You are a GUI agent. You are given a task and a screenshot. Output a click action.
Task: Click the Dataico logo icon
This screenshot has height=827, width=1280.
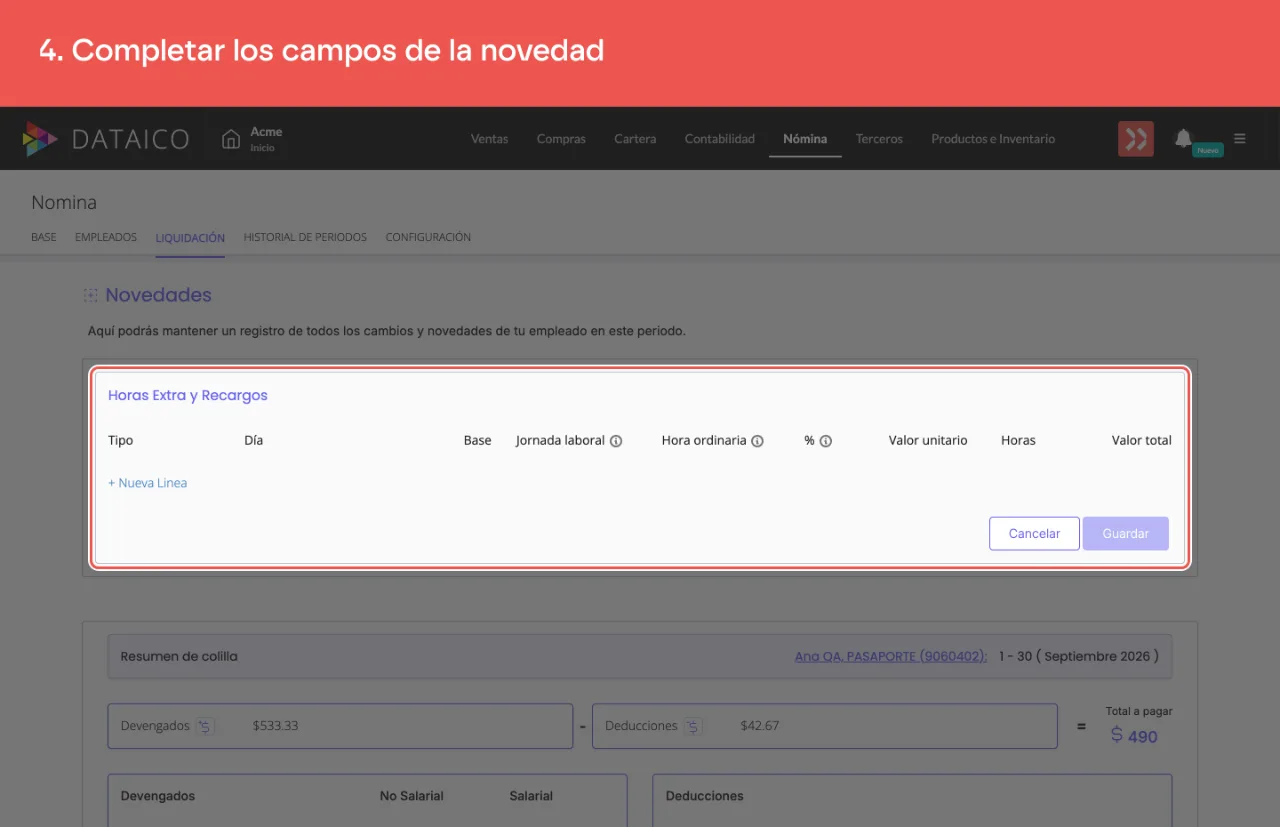tap(40, 139)
